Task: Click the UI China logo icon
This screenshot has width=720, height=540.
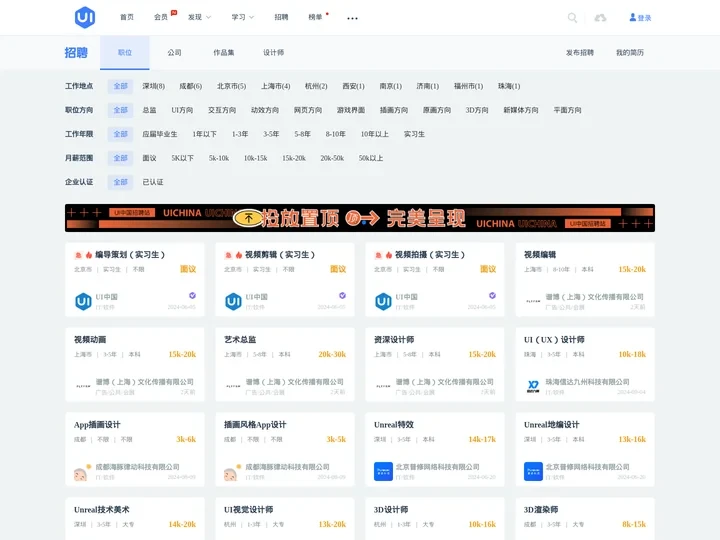Action: pos(85,17)
